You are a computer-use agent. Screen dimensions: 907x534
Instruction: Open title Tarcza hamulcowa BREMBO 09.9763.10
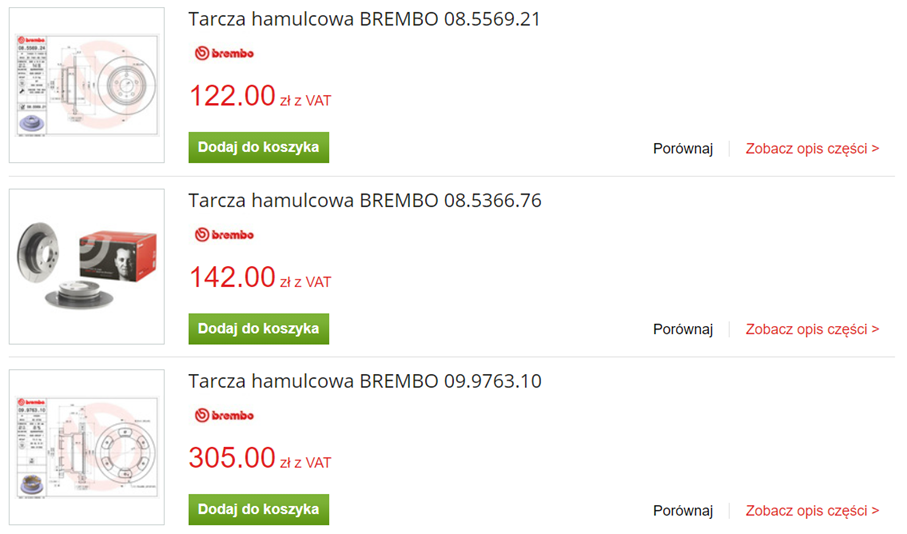coord(364,381)
